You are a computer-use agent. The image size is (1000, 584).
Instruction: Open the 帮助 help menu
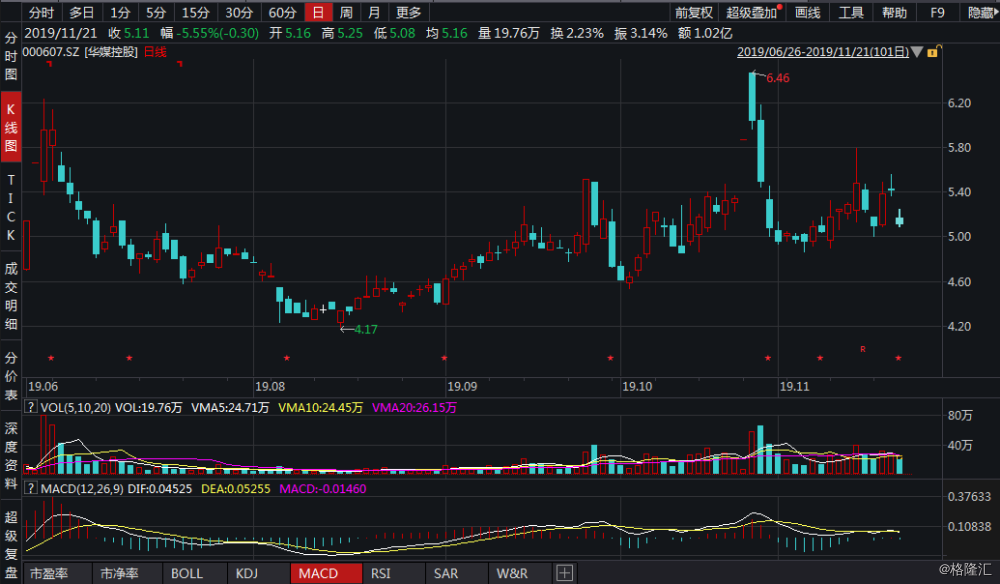coord(894,12)
